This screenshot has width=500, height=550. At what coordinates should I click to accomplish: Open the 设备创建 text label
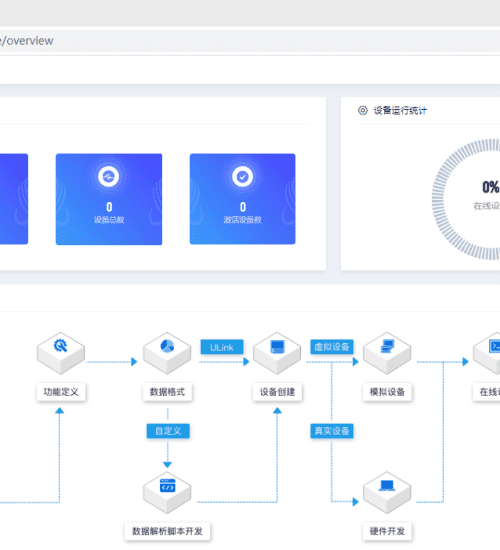pyautogui.click(x=278, y=392)
